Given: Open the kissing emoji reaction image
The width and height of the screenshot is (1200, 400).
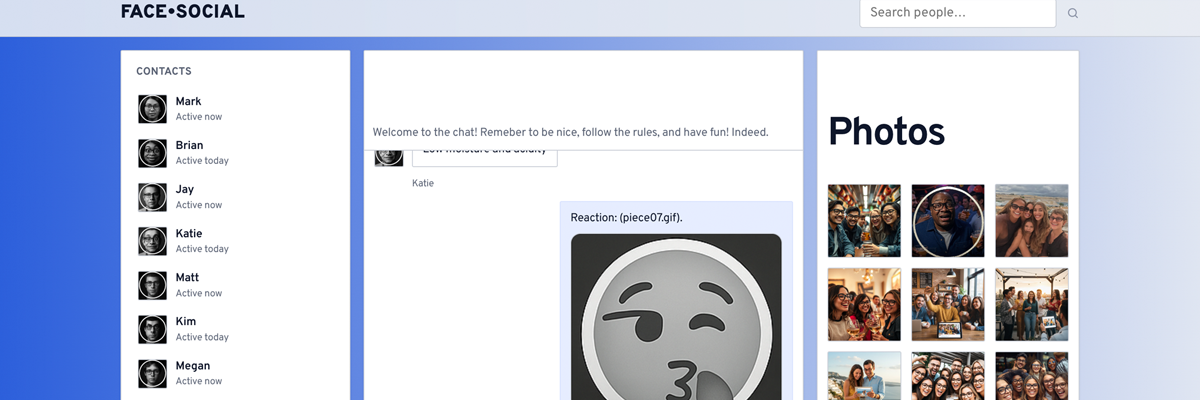Looking at the screenshot, I should [676, 317].
